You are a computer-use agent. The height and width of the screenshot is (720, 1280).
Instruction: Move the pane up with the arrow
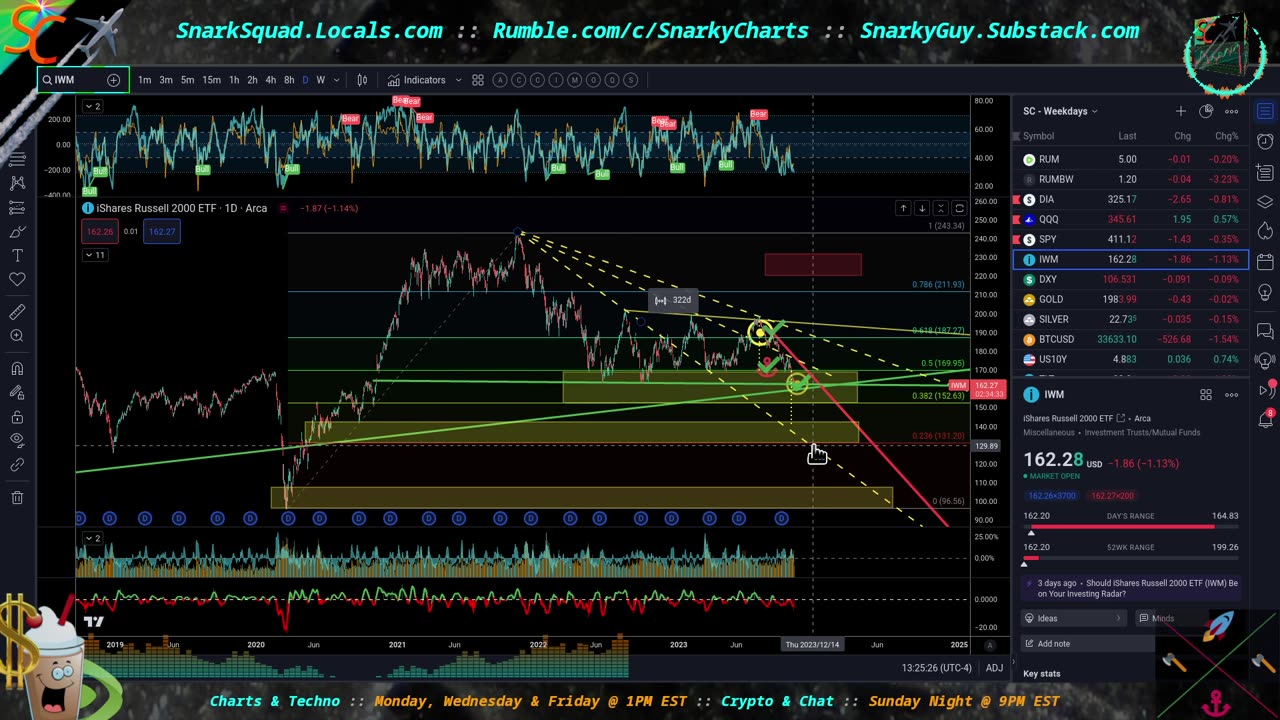[903, 208]
